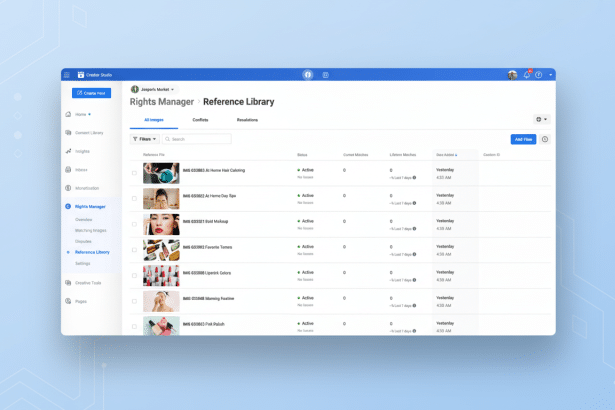
Task: Click the Create Post button
Action: [x=91, y=93]
